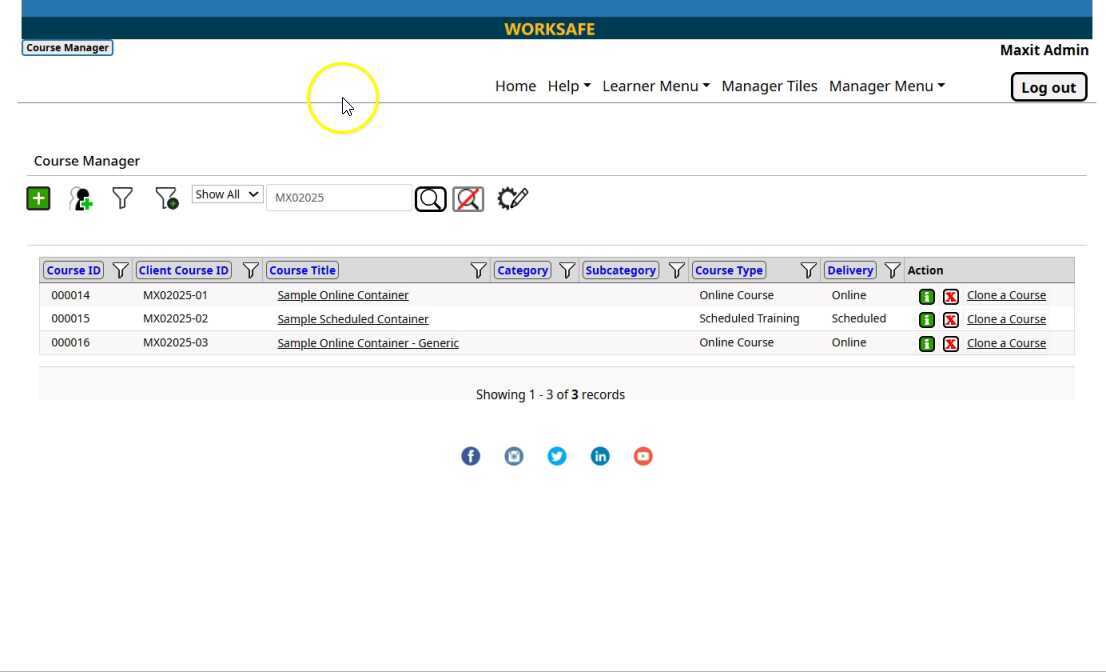1106x672 pixels.
Task: Sort by the Delivery column header
Action: click(x=850, y=270)
